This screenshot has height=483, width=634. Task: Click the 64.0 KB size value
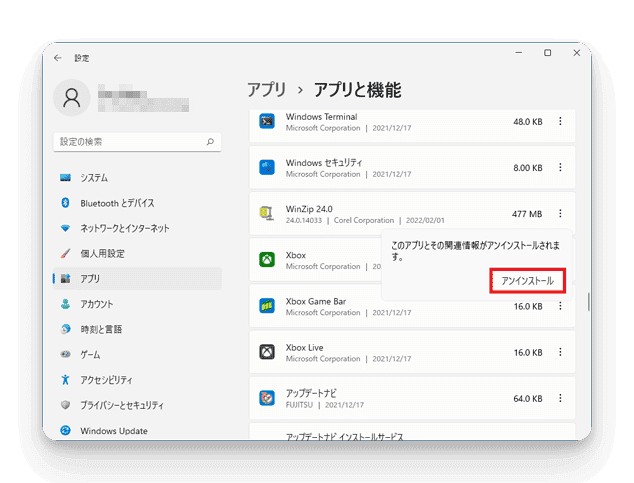coord(528,399)
